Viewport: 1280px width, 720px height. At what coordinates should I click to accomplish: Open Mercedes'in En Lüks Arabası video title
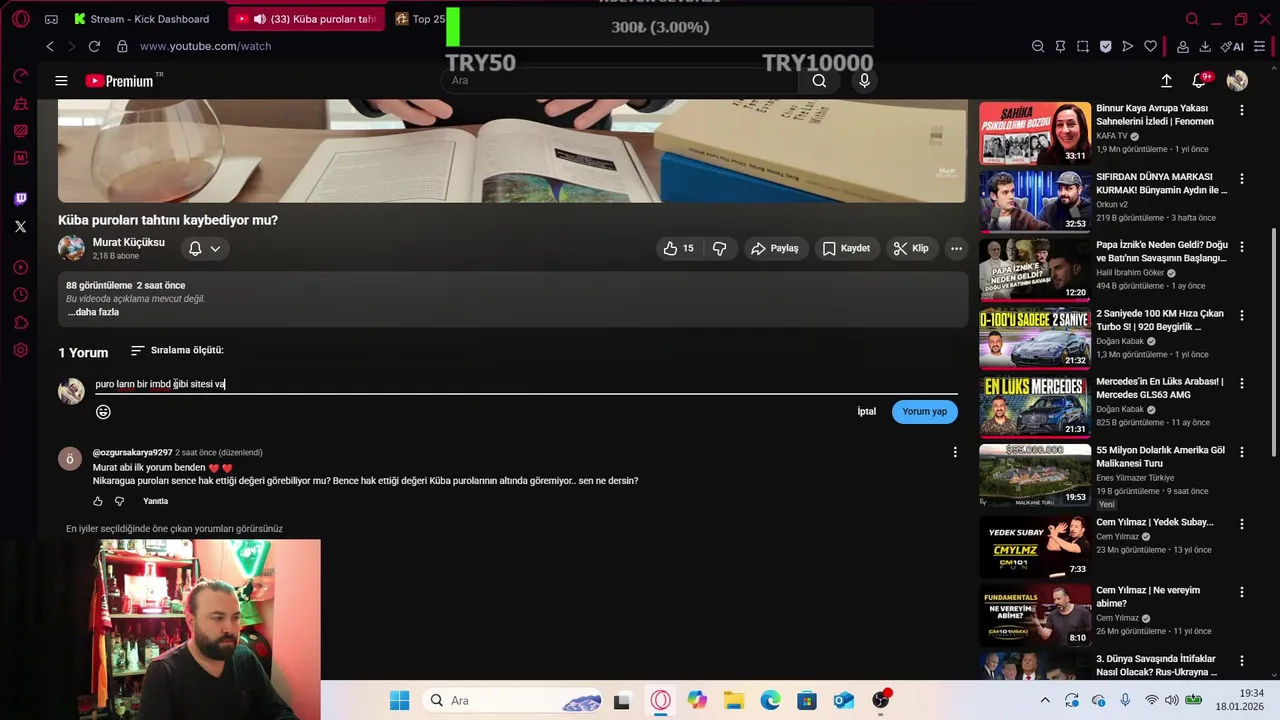[1160, 388]
